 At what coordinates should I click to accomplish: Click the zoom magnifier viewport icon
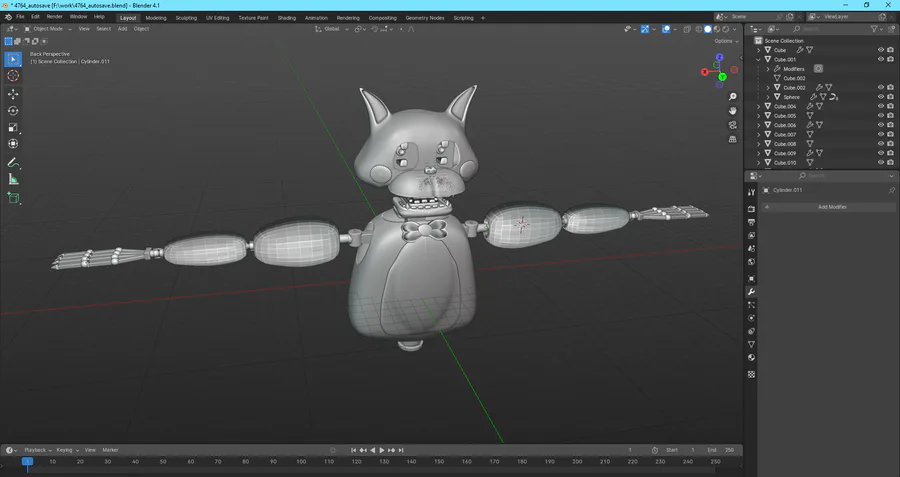click(732, 96)
